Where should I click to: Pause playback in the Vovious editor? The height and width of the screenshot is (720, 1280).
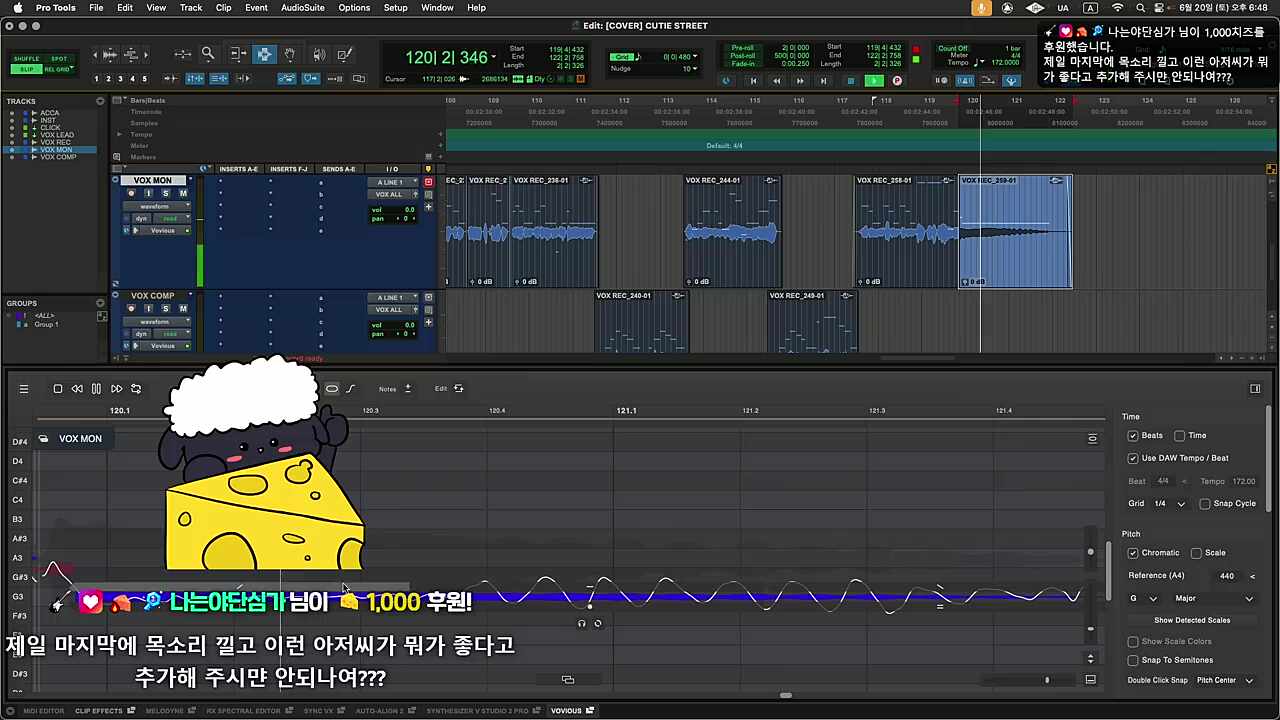(x=96, y=389)
